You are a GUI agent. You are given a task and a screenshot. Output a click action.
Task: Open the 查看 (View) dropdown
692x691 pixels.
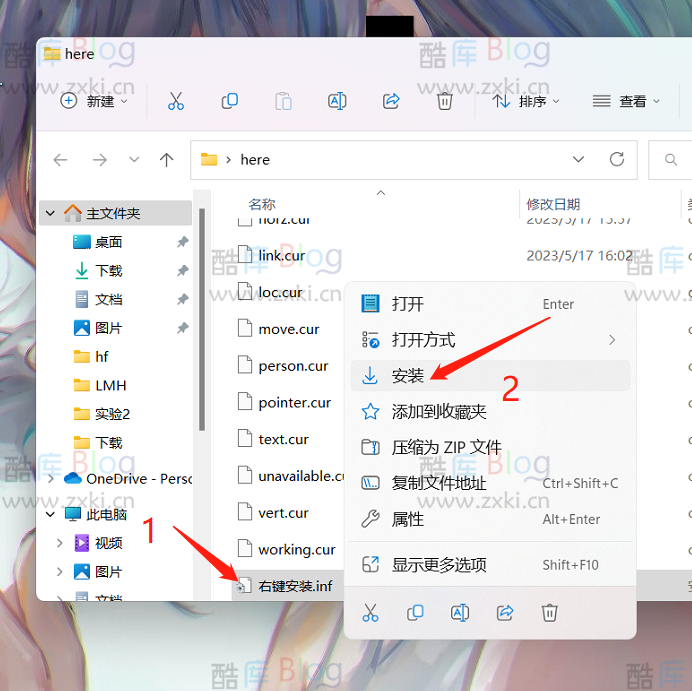coord(627,101)
